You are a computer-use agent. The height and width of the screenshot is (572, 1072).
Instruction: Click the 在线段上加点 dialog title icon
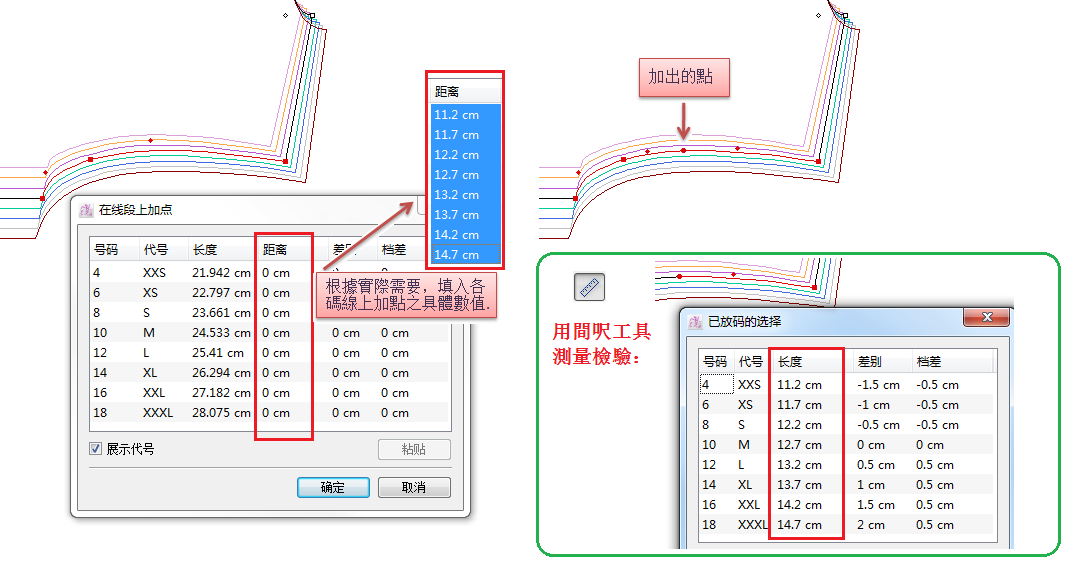[85, 210]
